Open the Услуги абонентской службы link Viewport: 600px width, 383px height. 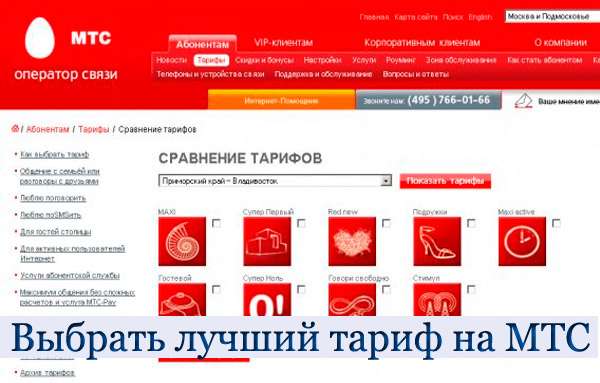click(x=70, y=275)
